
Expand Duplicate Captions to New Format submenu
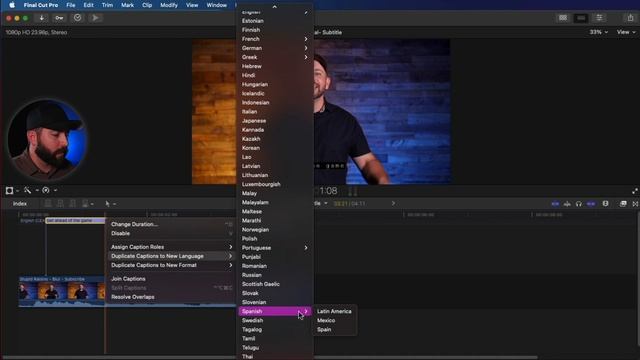tap(171, 265)
